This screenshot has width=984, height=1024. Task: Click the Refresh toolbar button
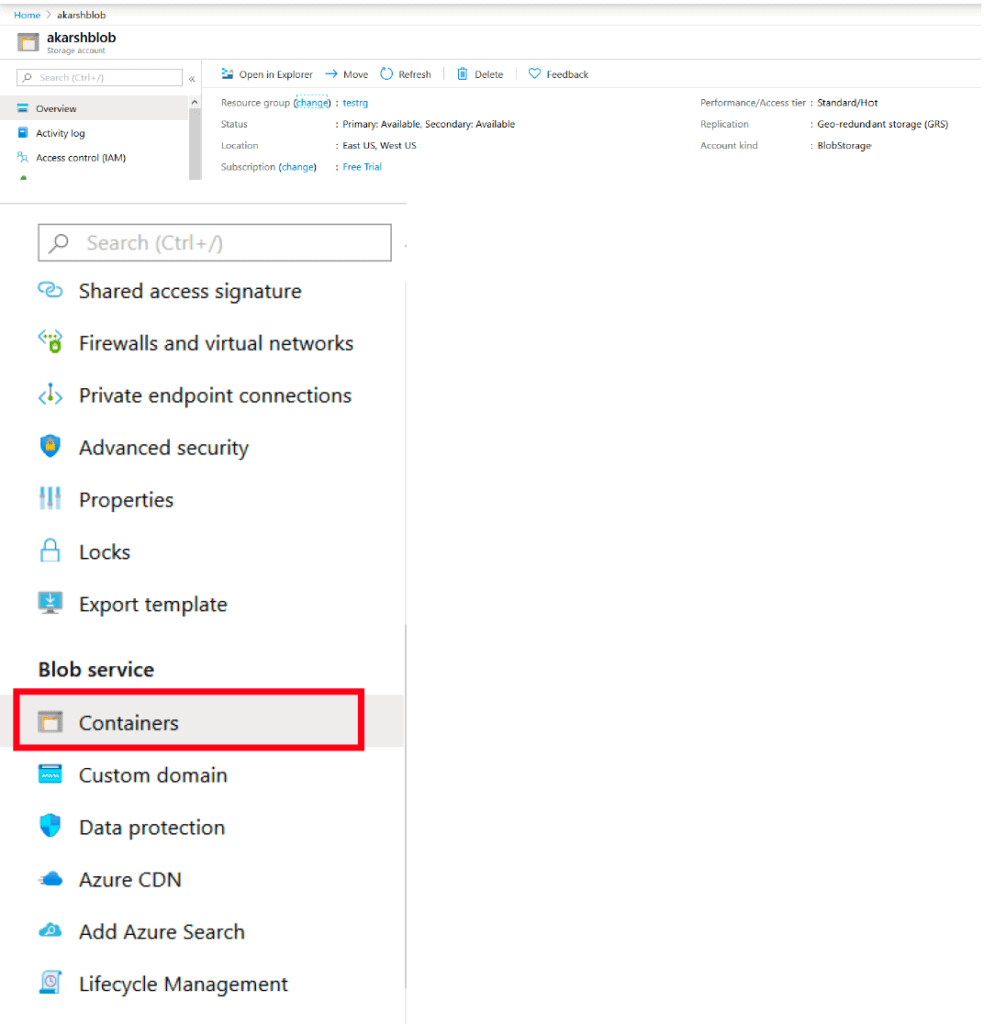click(406, 74)
